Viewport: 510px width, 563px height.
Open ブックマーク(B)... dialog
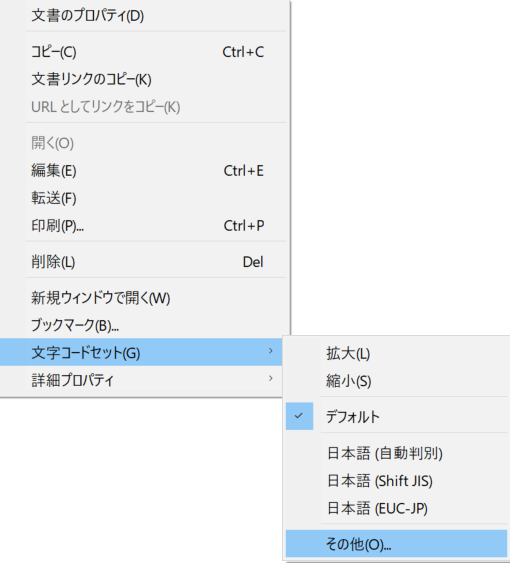[x=144, y=325]
